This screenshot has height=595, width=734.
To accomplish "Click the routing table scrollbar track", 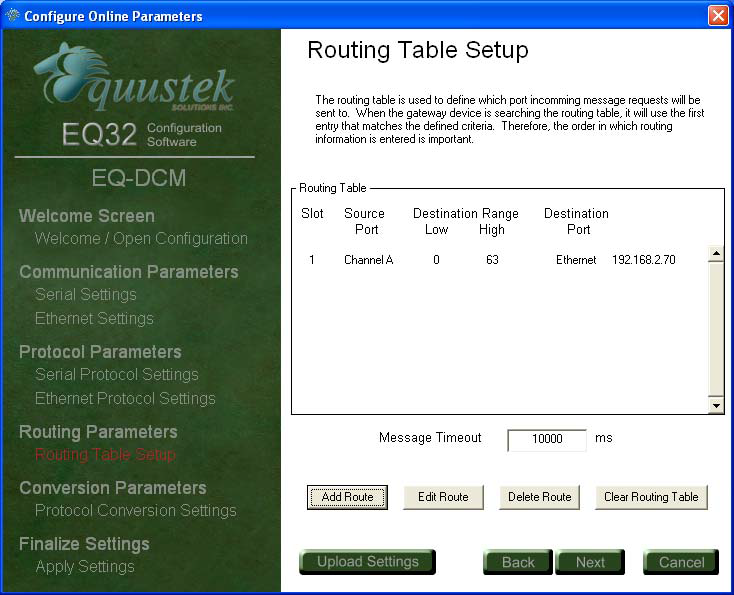I will point(716,330).
